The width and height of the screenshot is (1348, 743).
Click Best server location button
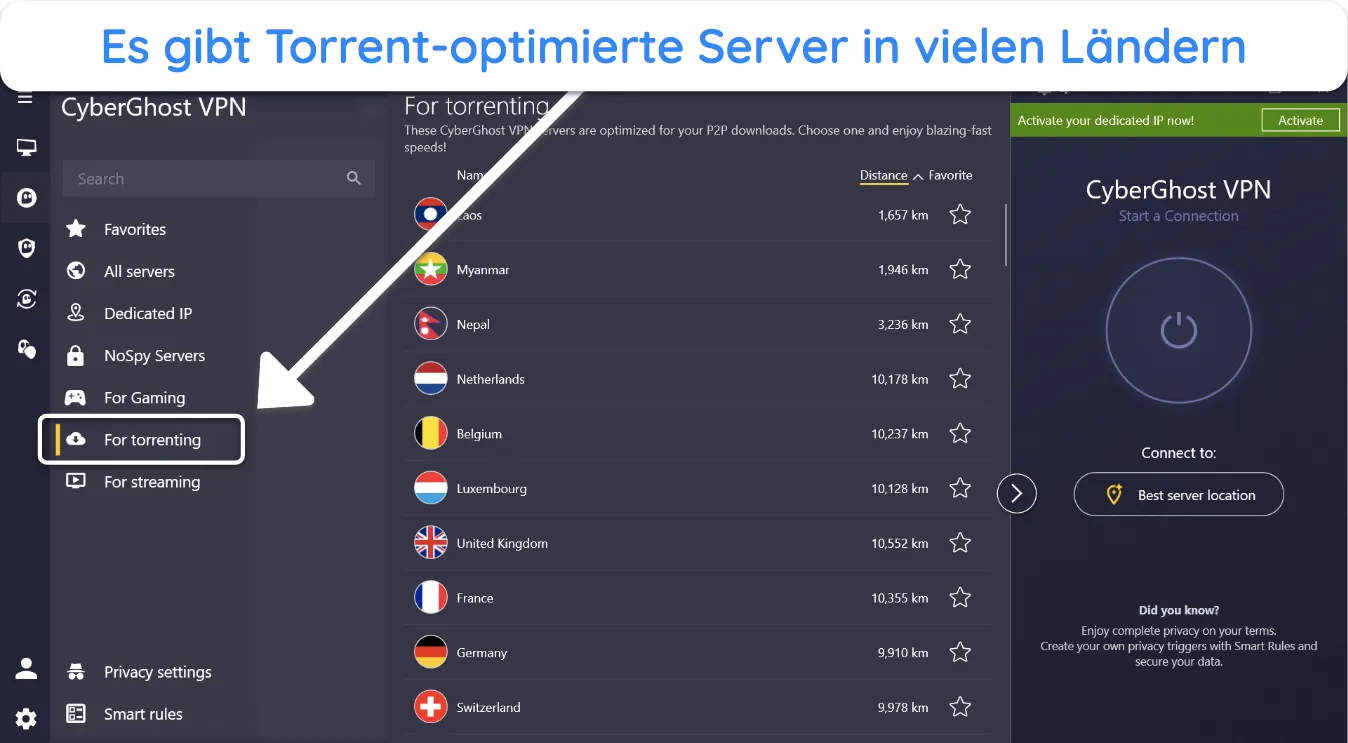point(1179,494)
